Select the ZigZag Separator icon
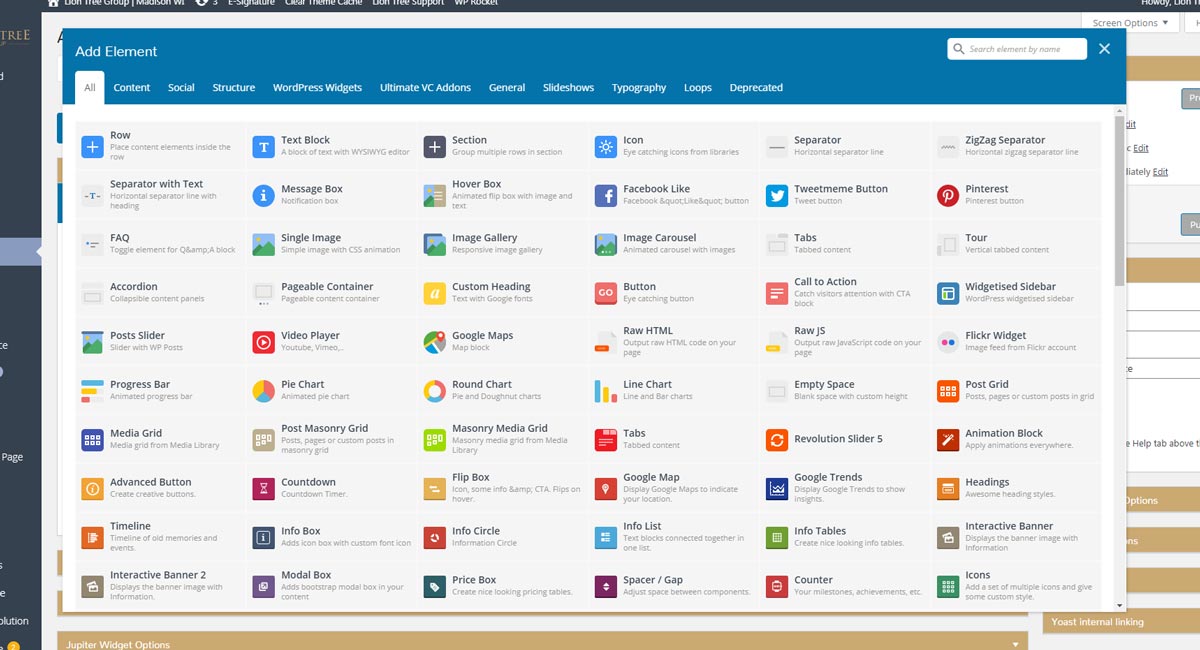 tap(947, 147)
